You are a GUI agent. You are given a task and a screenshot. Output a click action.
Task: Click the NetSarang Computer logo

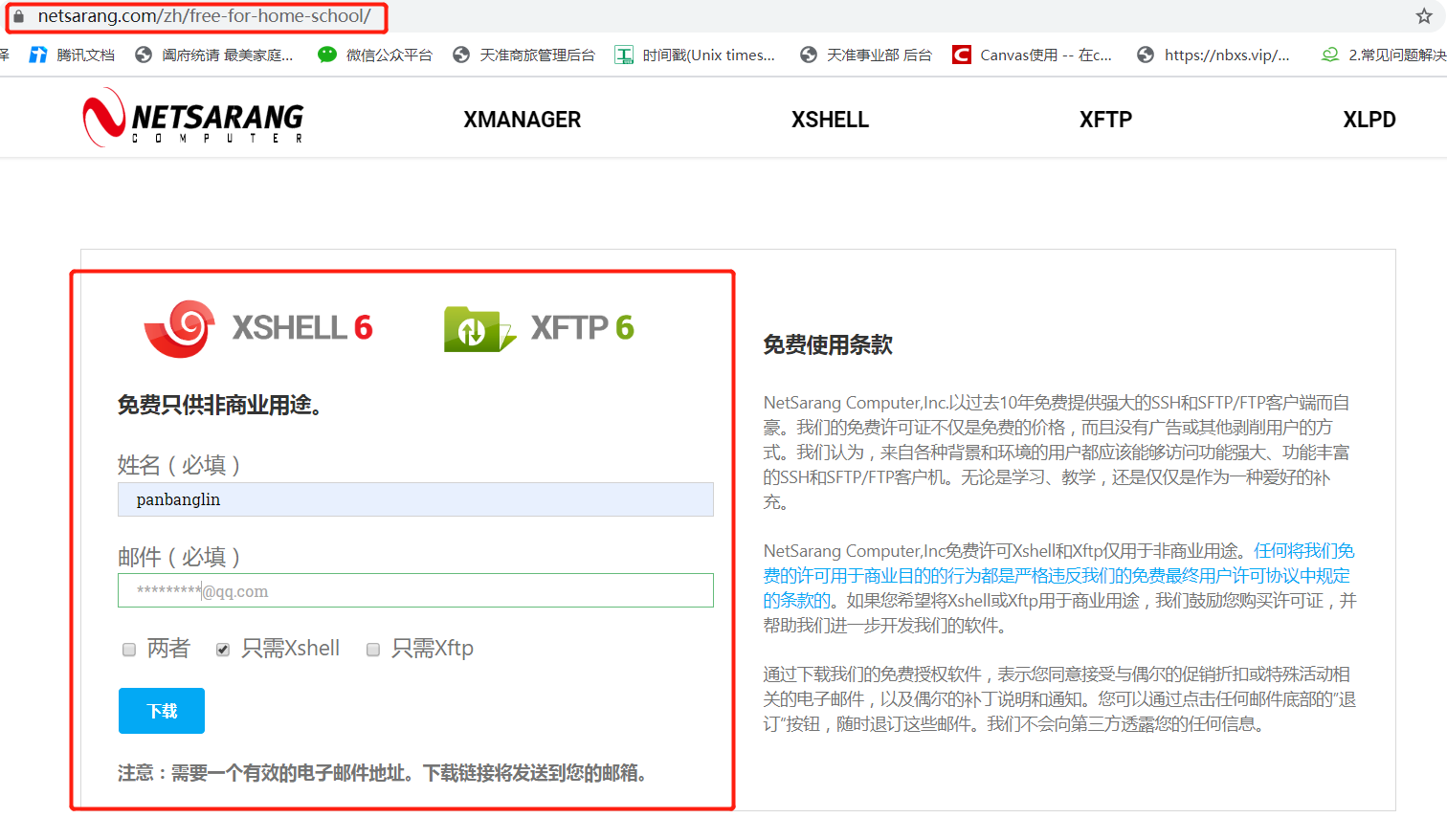(191, 117)
